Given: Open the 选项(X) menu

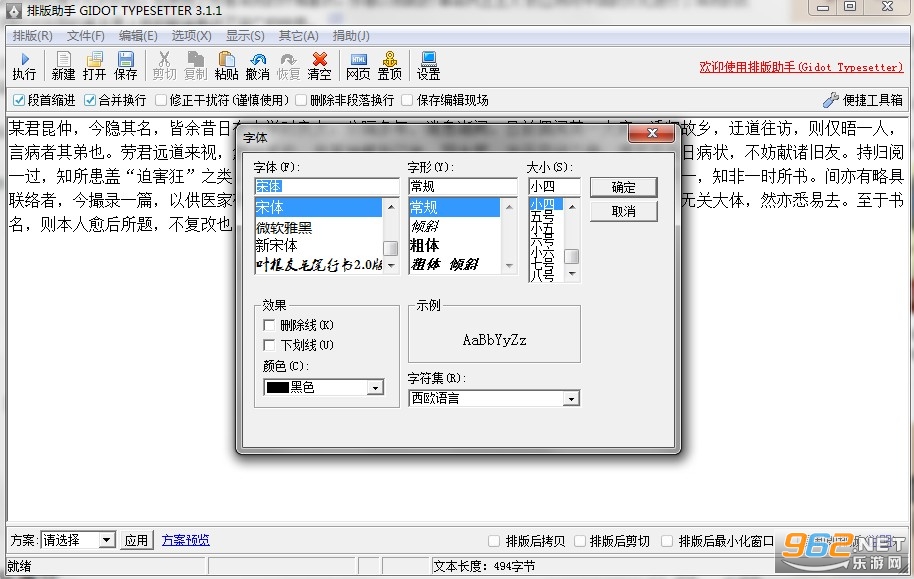Looking at the screenshot, I should point(191,36).
